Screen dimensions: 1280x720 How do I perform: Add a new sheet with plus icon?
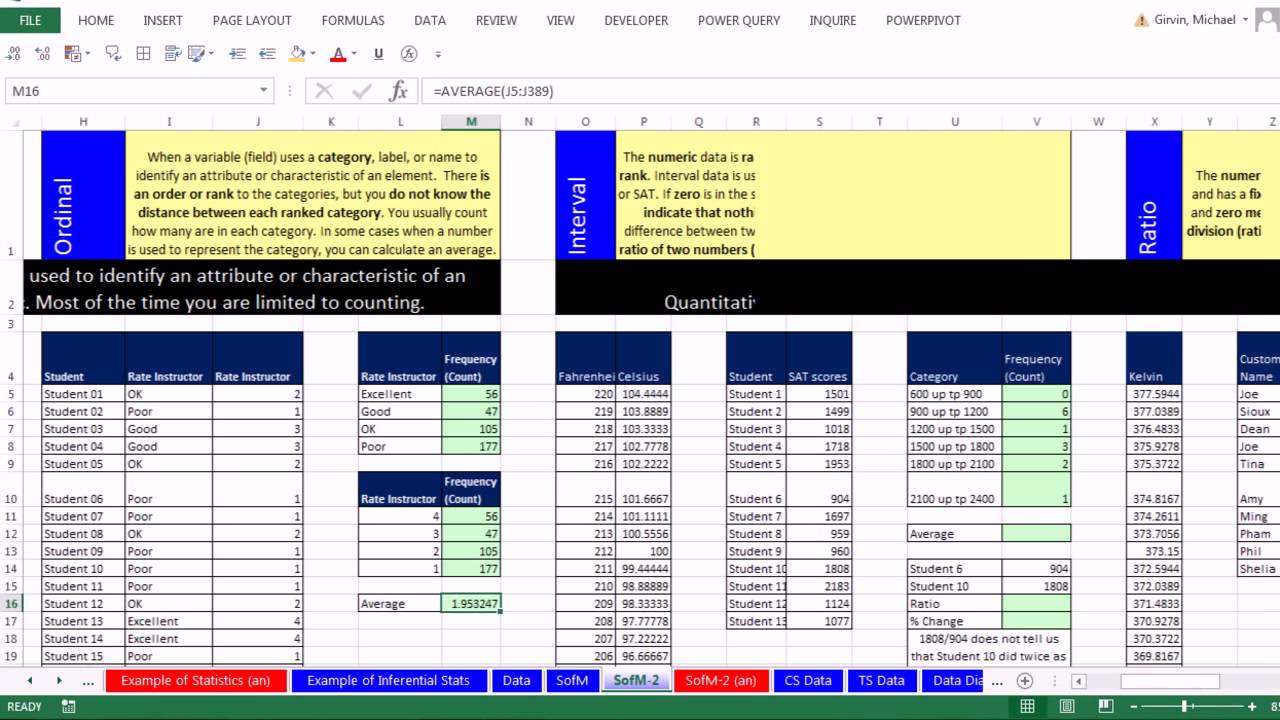click(1024, 681)
